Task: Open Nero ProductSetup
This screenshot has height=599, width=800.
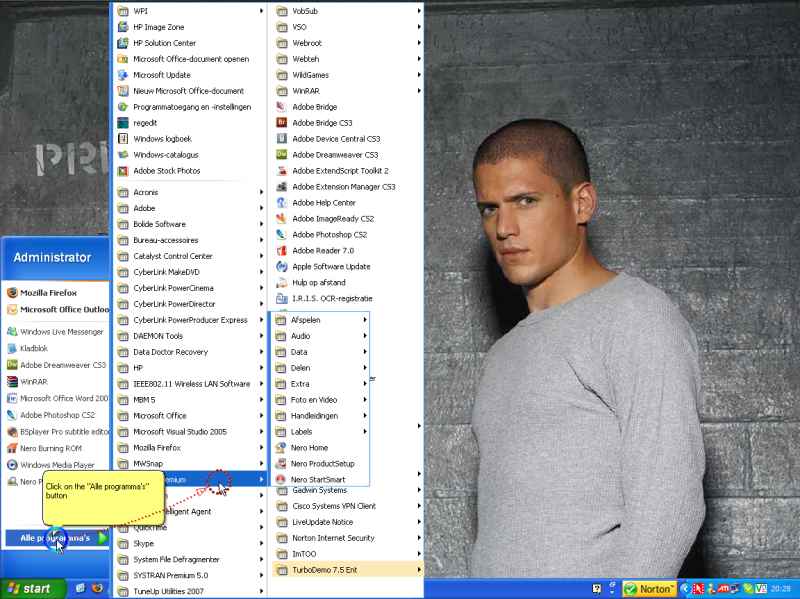Action: pyautogui.click(x=320, y=463)
